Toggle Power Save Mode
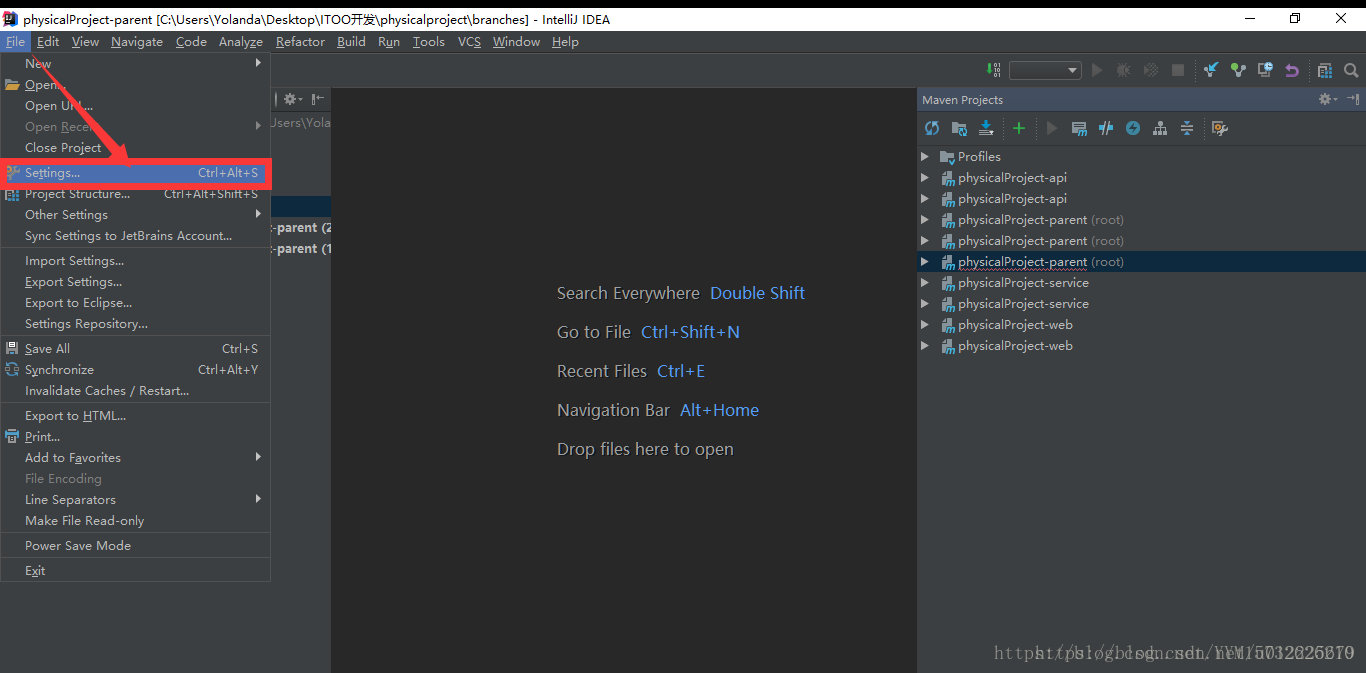1366x673 pixels. 136,546
